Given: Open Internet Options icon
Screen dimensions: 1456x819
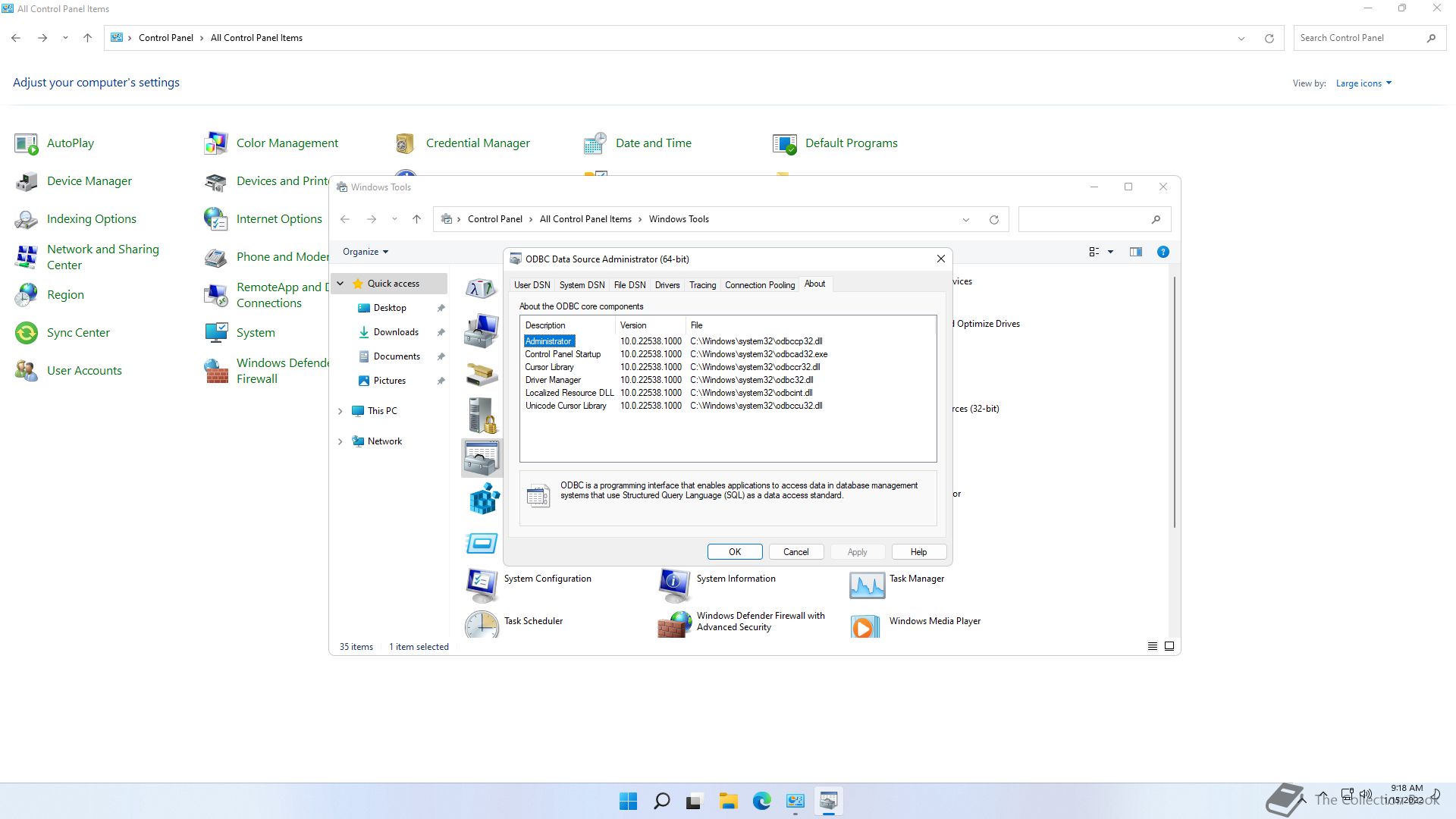Looking at the screenshot, I should [x=263, y=219].
